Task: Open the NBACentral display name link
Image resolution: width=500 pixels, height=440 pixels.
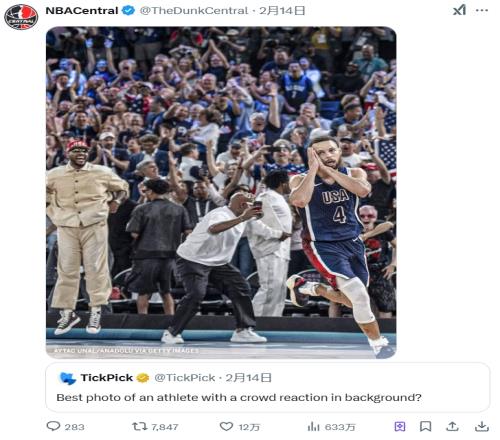Action: point(82,11)
